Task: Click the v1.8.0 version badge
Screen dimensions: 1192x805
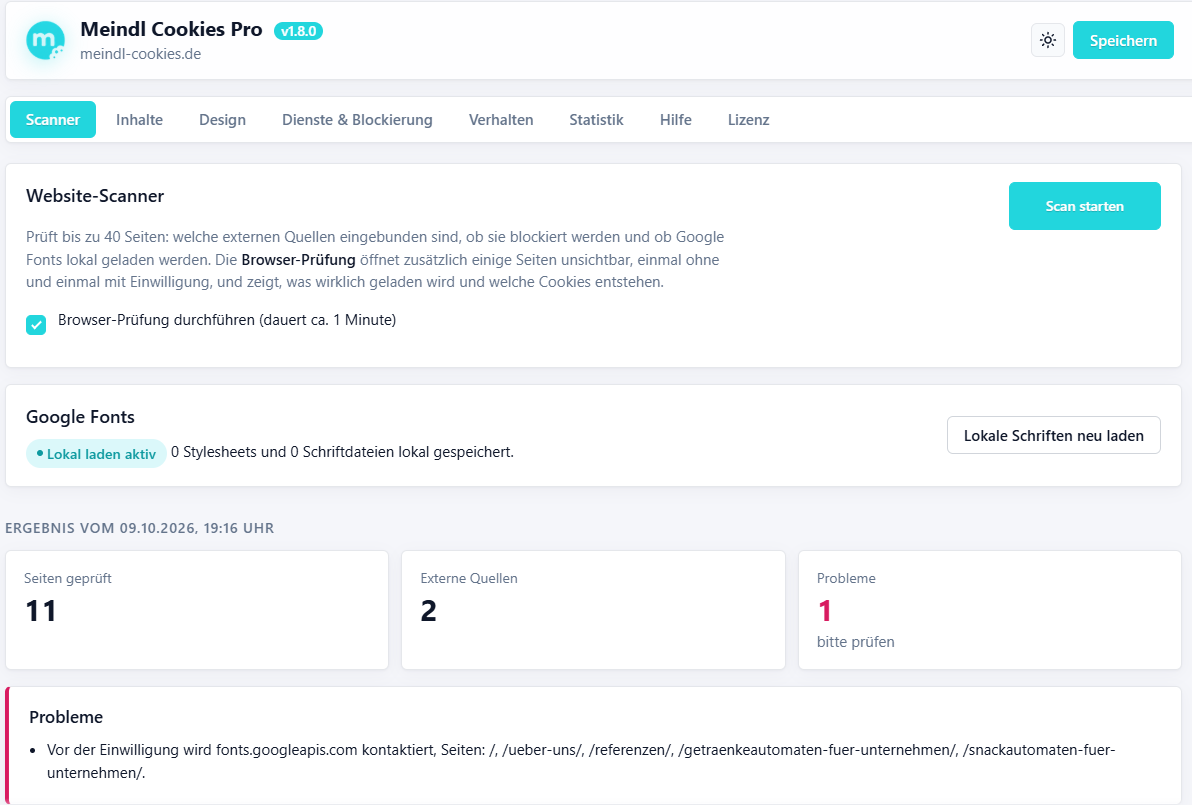Action: tap(298, 31)
